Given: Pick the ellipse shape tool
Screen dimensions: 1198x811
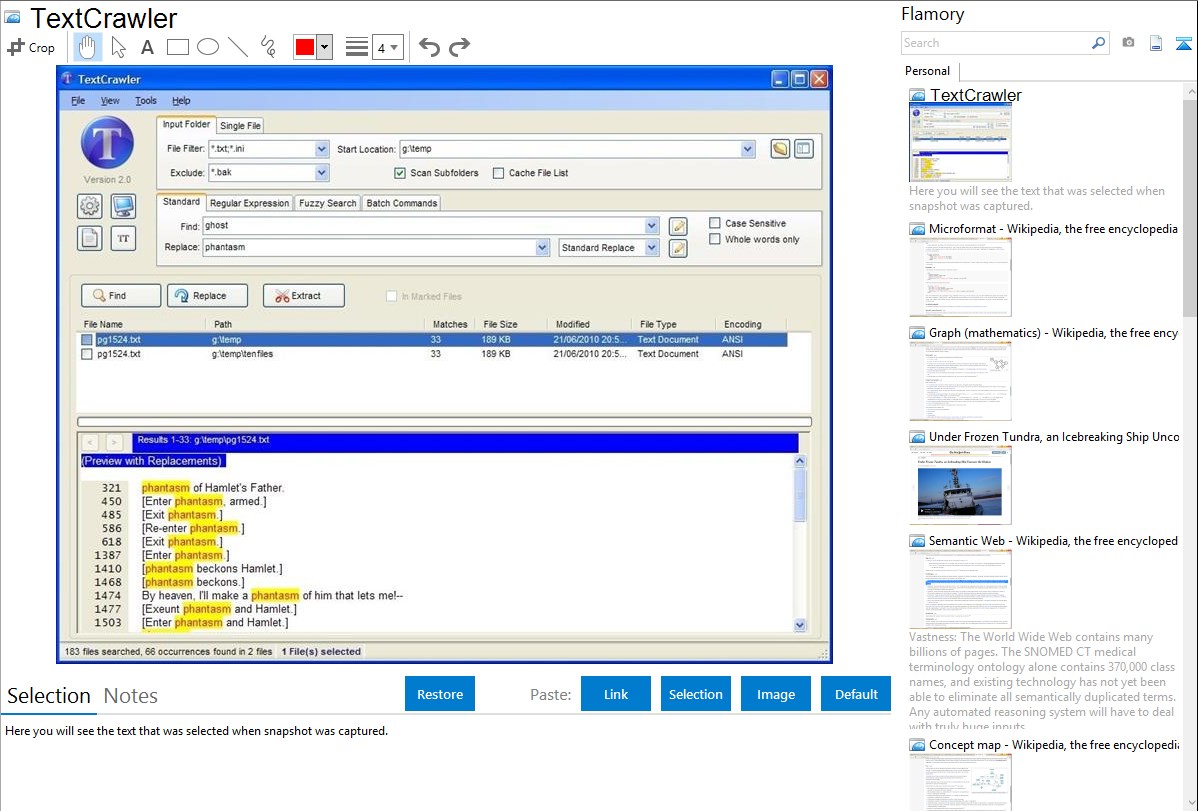Looking at the screenshot, I should point(208,47).
